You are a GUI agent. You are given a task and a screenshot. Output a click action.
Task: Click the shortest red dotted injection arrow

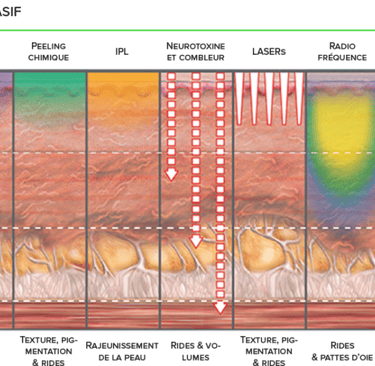tap(171, 127)
